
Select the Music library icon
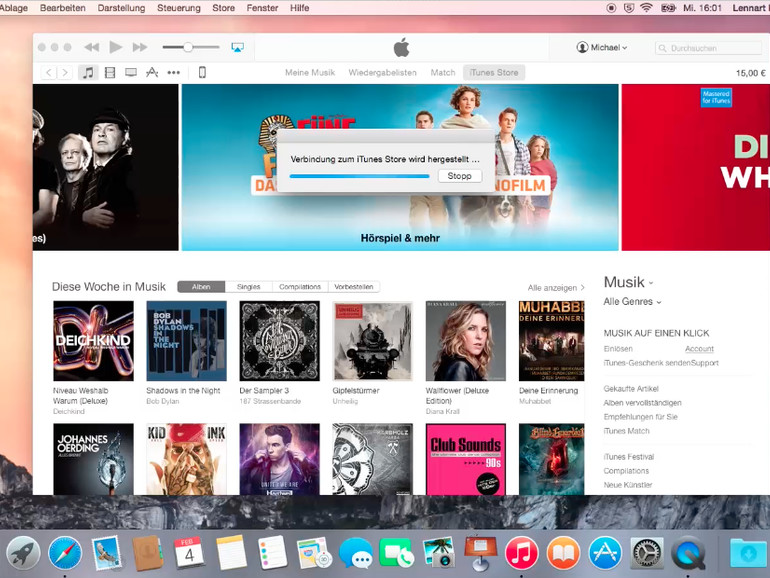(88, 73)
